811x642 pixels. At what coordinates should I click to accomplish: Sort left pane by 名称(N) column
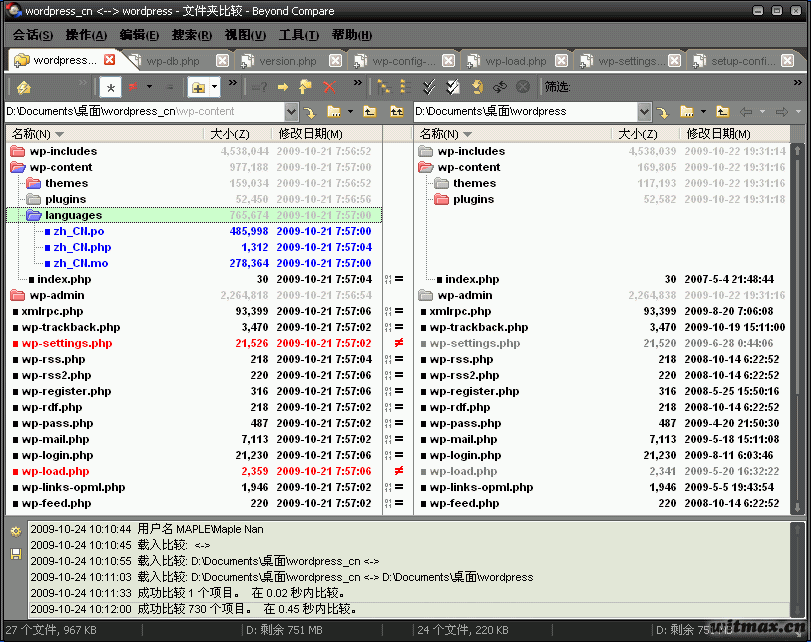tap(105, 134)
